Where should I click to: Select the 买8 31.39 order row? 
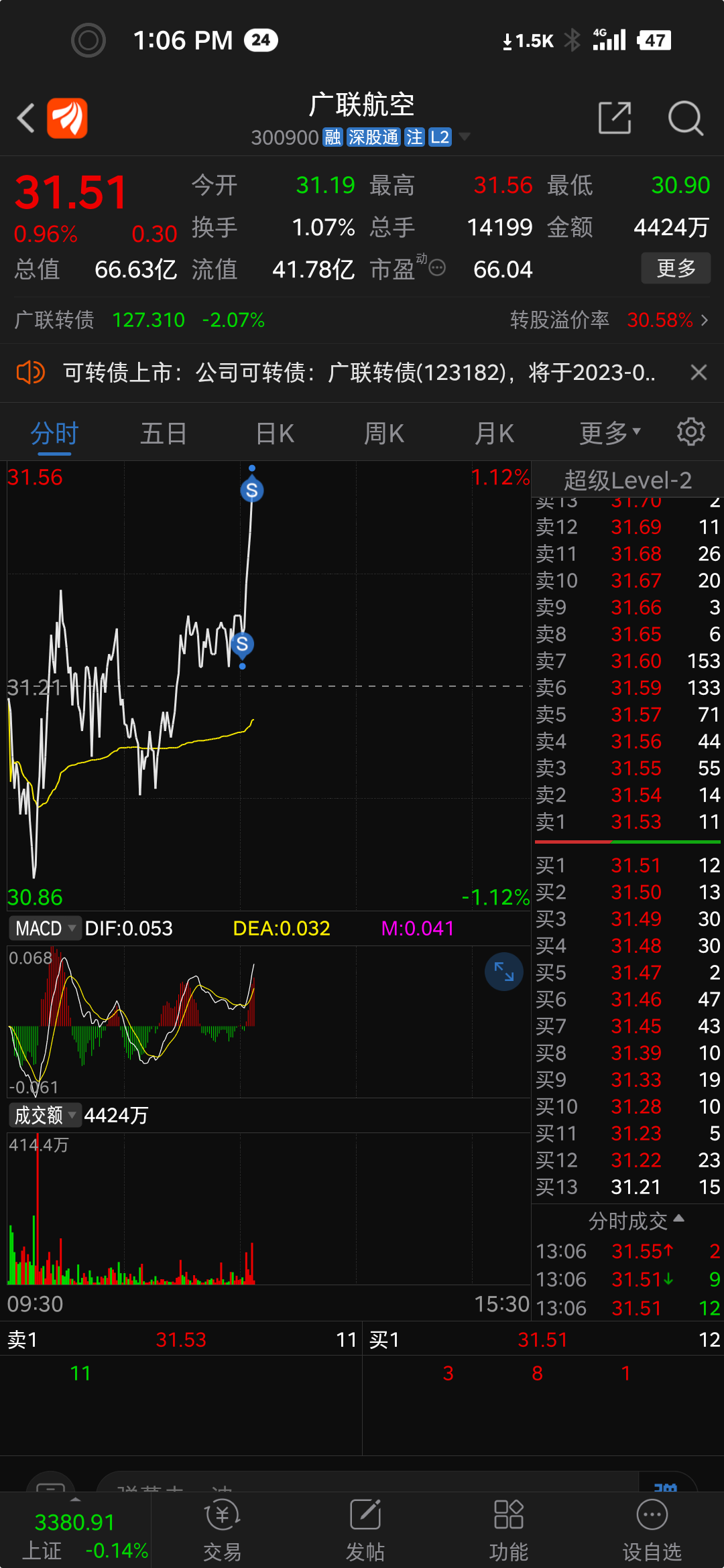pos(627,1053)
